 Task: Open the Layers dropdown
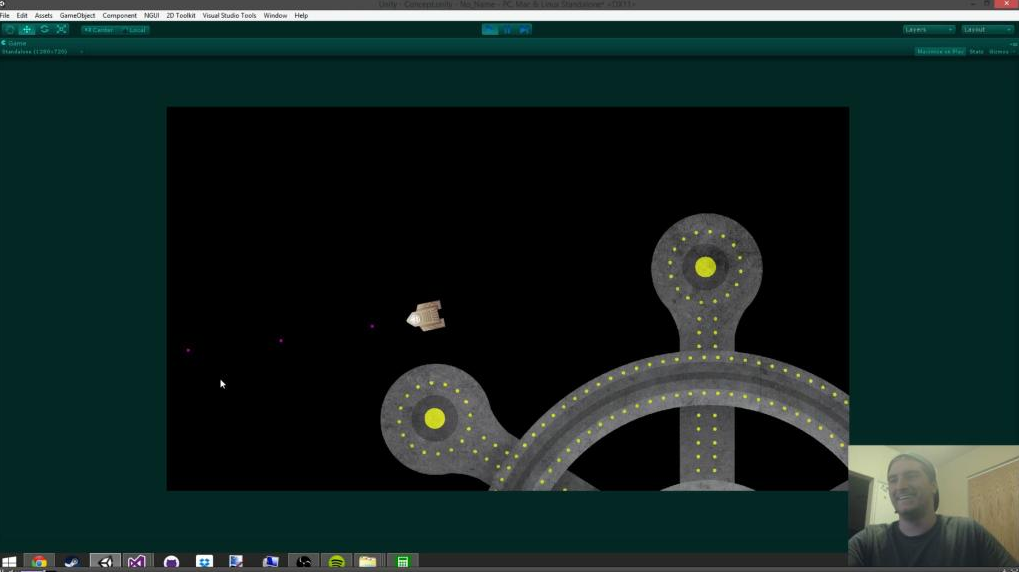coord(929,29)
